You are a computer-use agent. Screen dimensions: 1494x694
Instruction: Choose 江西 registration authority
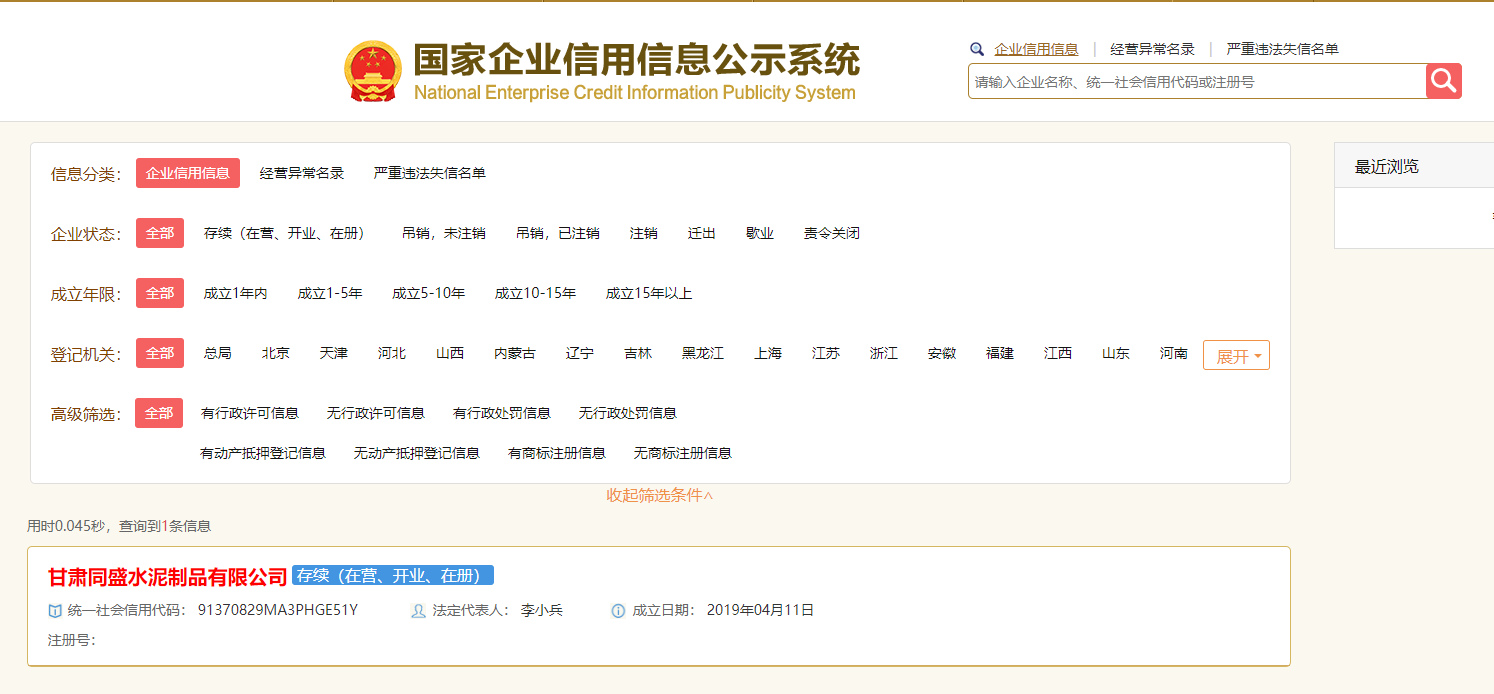[x=1058, y=353]
